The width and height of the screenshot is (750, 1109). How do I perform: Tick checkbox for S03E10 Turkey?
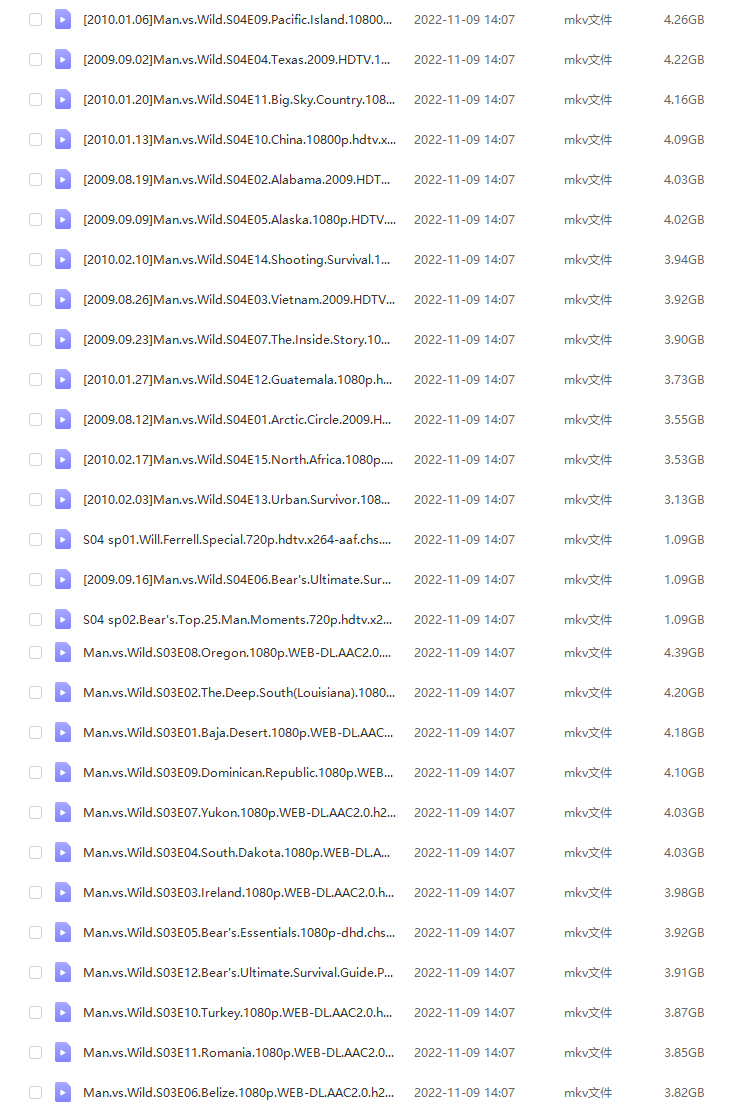click(x=35, y=1012)
